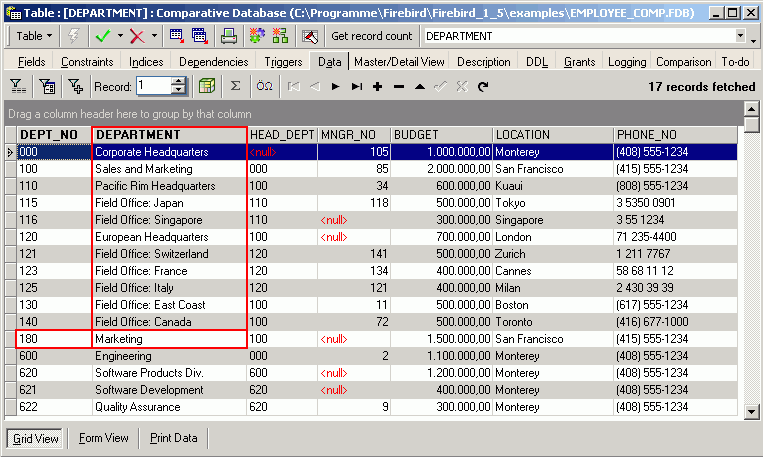
Task: Click the PHONE_NO column header
Action: click(675, 135)
